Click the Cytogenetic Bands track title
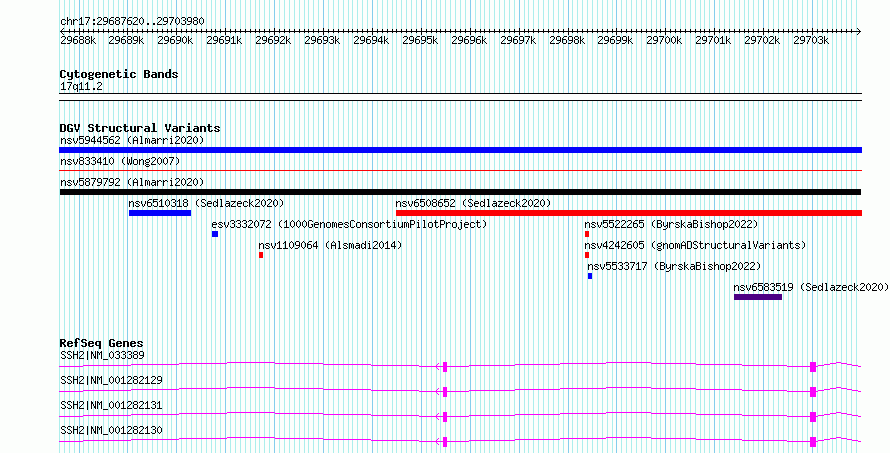Image resolution: width=890 pixels, height=453 pixels. (119, 74)
